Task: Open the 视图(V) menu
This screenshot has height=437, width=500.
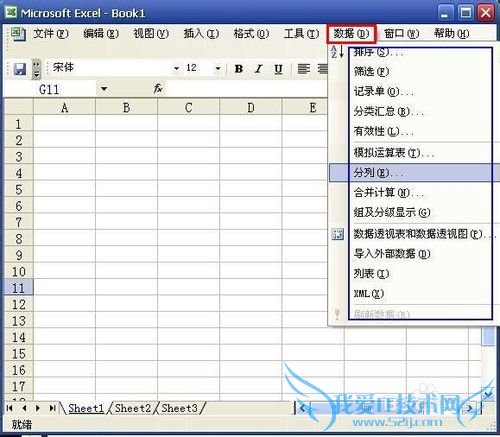Action: point(151,34)
